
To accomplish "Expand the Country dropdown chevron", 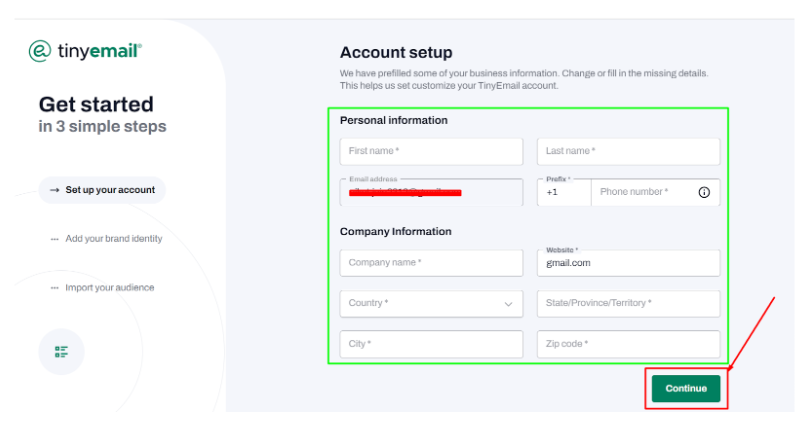I will pyautogui.click(x=508, y=304).
